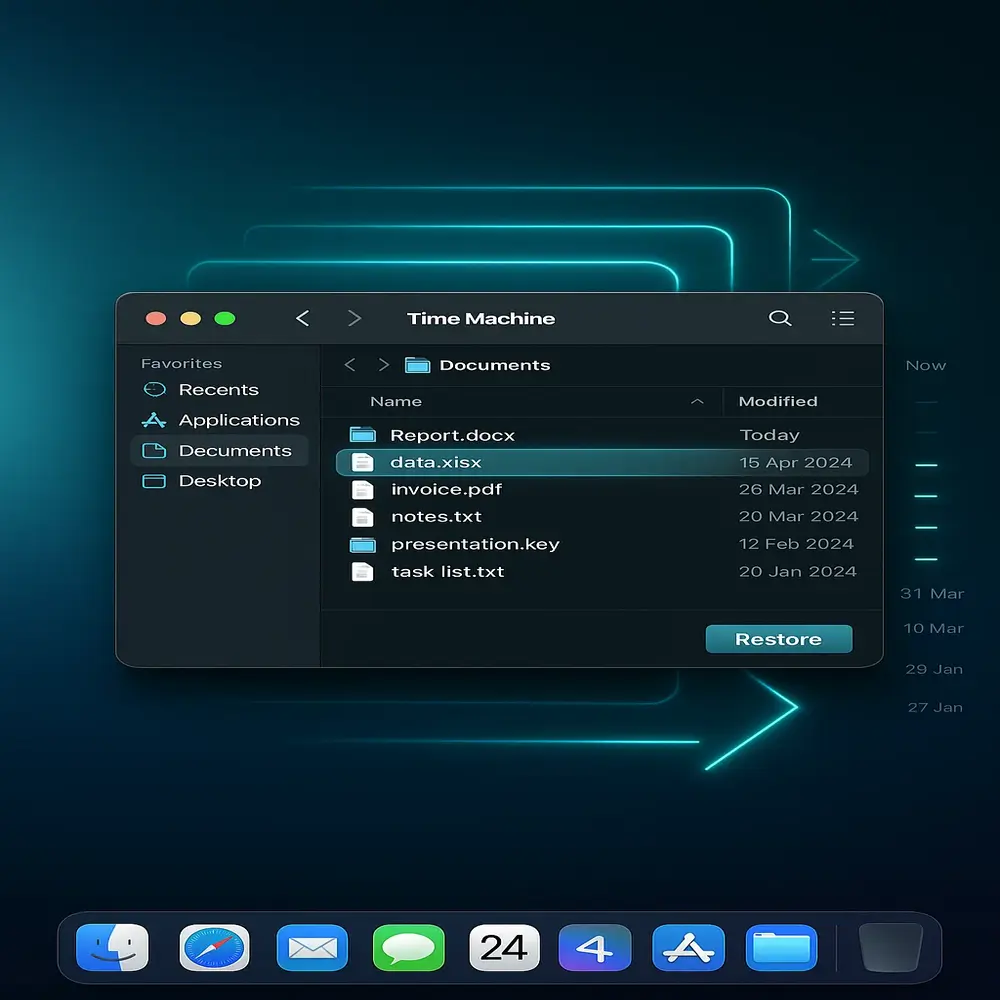Sort by the Name column header
Viewport: 1000px width, 1000px height.
point(396,401)
